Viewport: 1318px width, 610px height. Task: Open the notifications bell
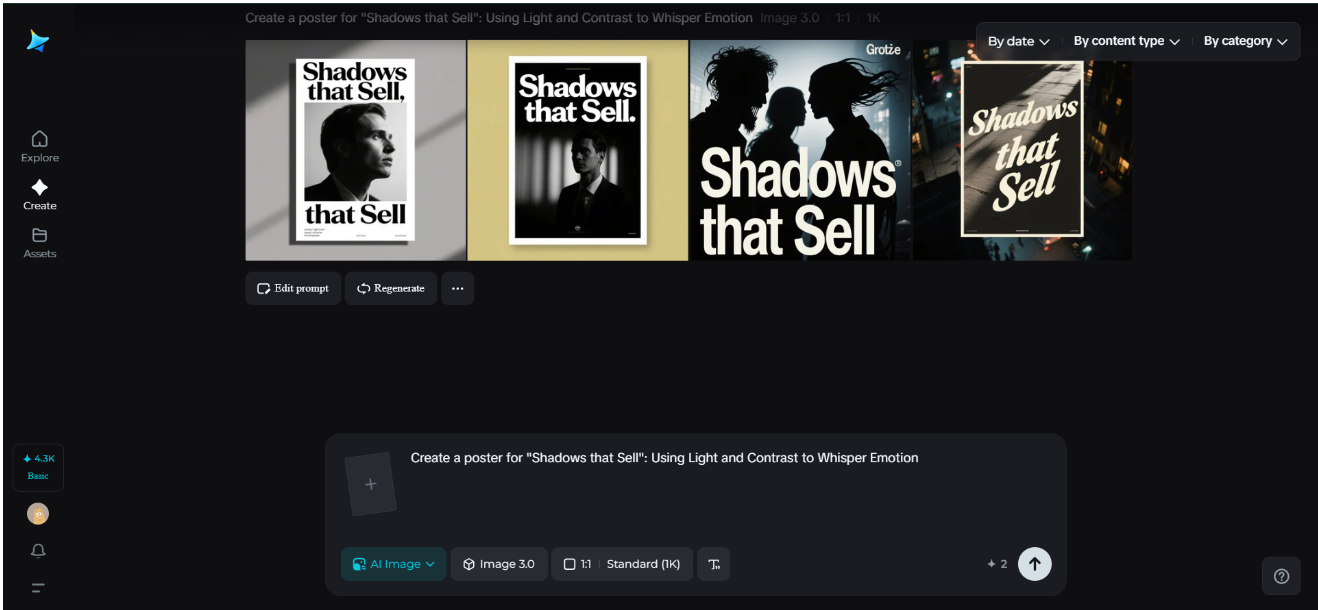(x=38, y=551)
